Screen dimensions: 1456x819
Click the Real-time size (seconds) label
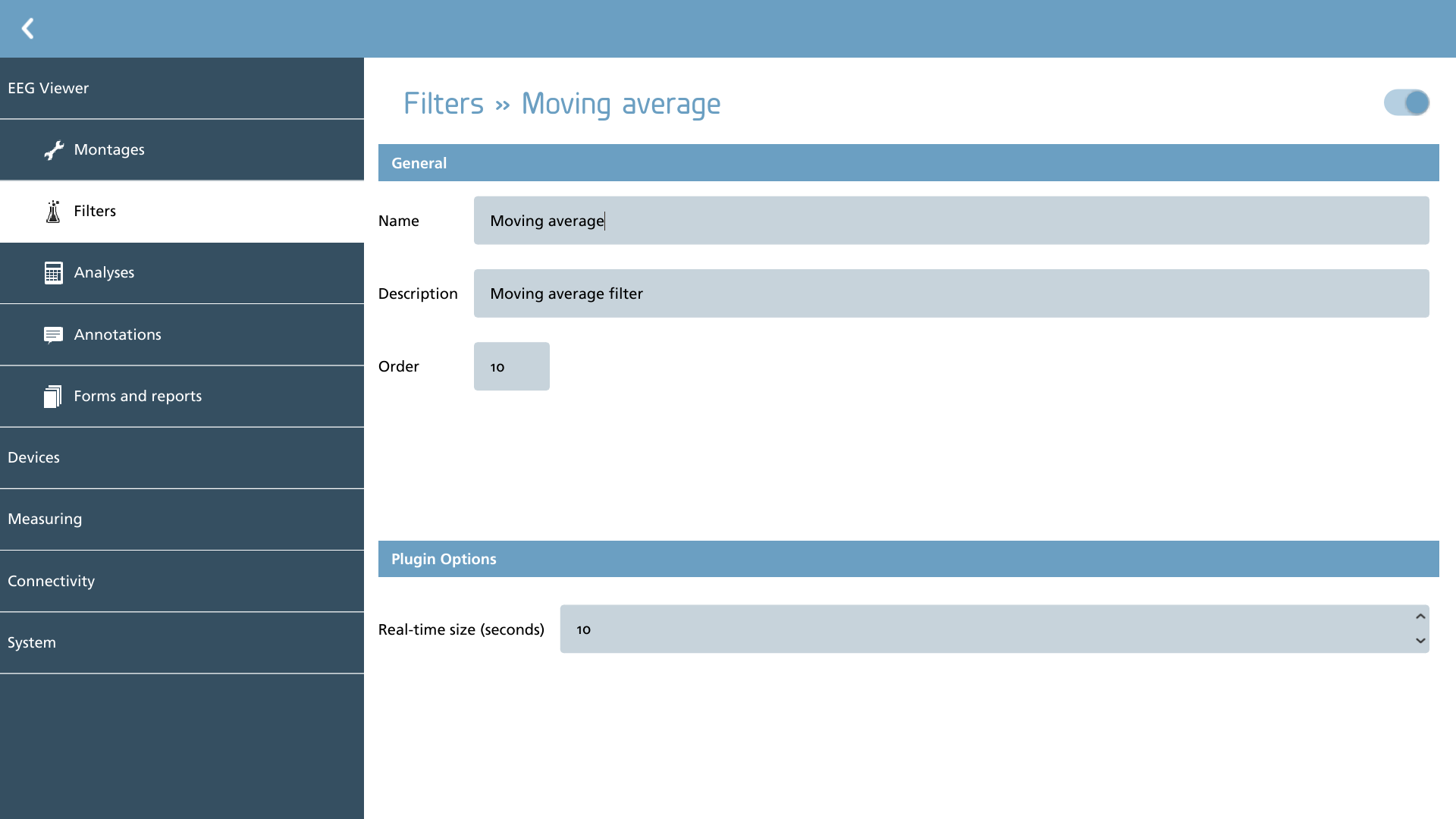point(461,629)
